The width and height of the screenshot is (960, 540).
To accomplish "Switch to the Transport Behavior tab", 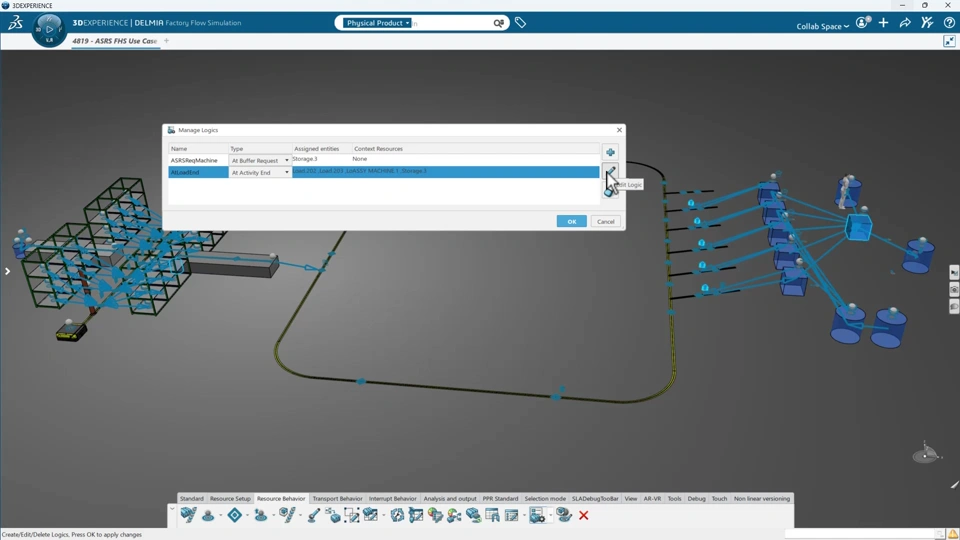I will pyautogui.click(x=337, y=499).
